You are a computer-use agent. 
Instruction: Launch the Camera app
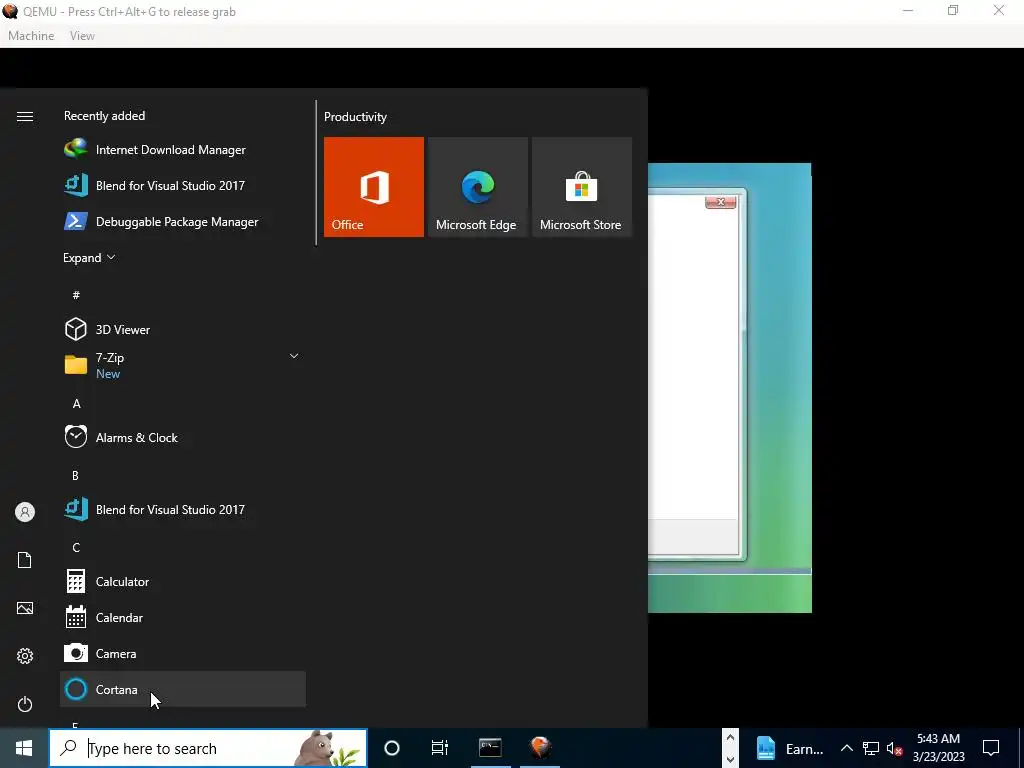[x=183, y=653]
